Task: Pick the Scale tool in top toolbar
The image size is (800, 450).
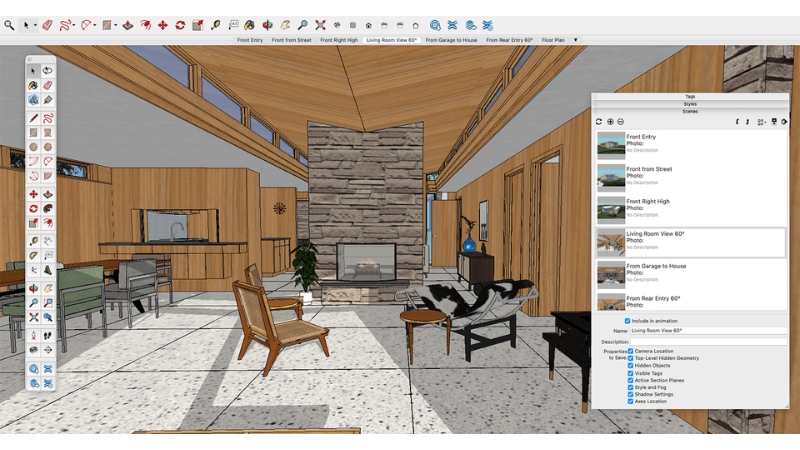Action: pyautogui.click(x=197, y=25)
